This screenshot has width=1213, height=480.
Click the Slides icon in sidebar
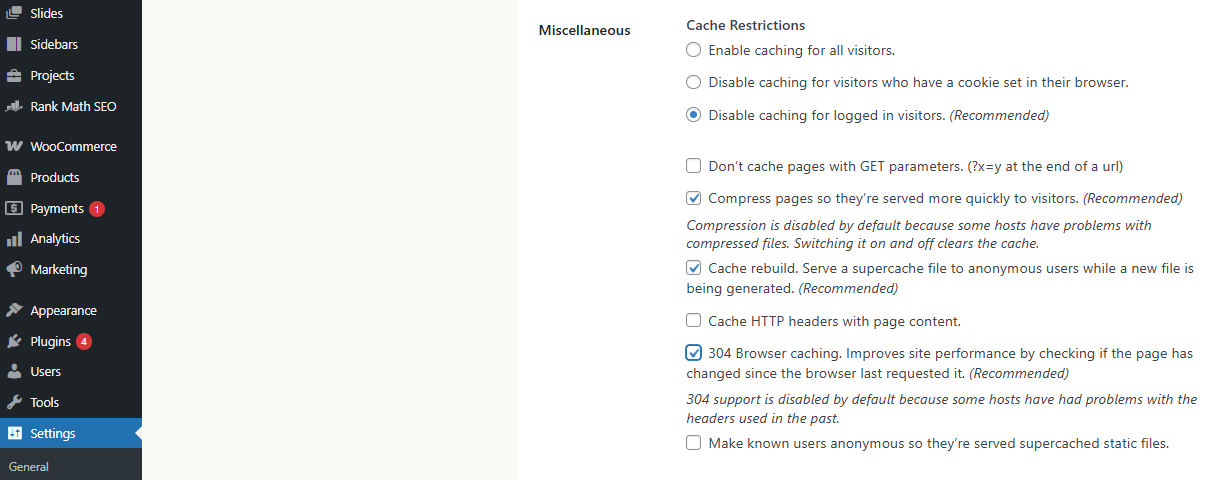[x=14, y=14]
